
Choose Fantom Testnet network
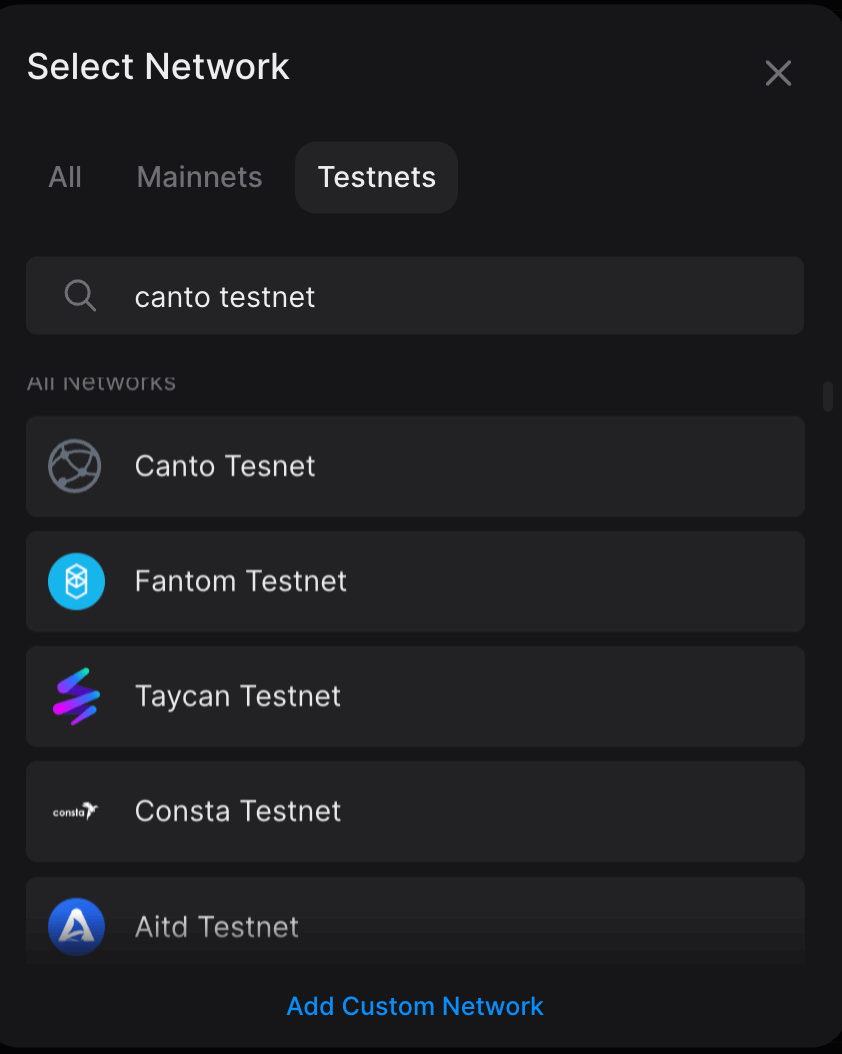pos(415,581)
